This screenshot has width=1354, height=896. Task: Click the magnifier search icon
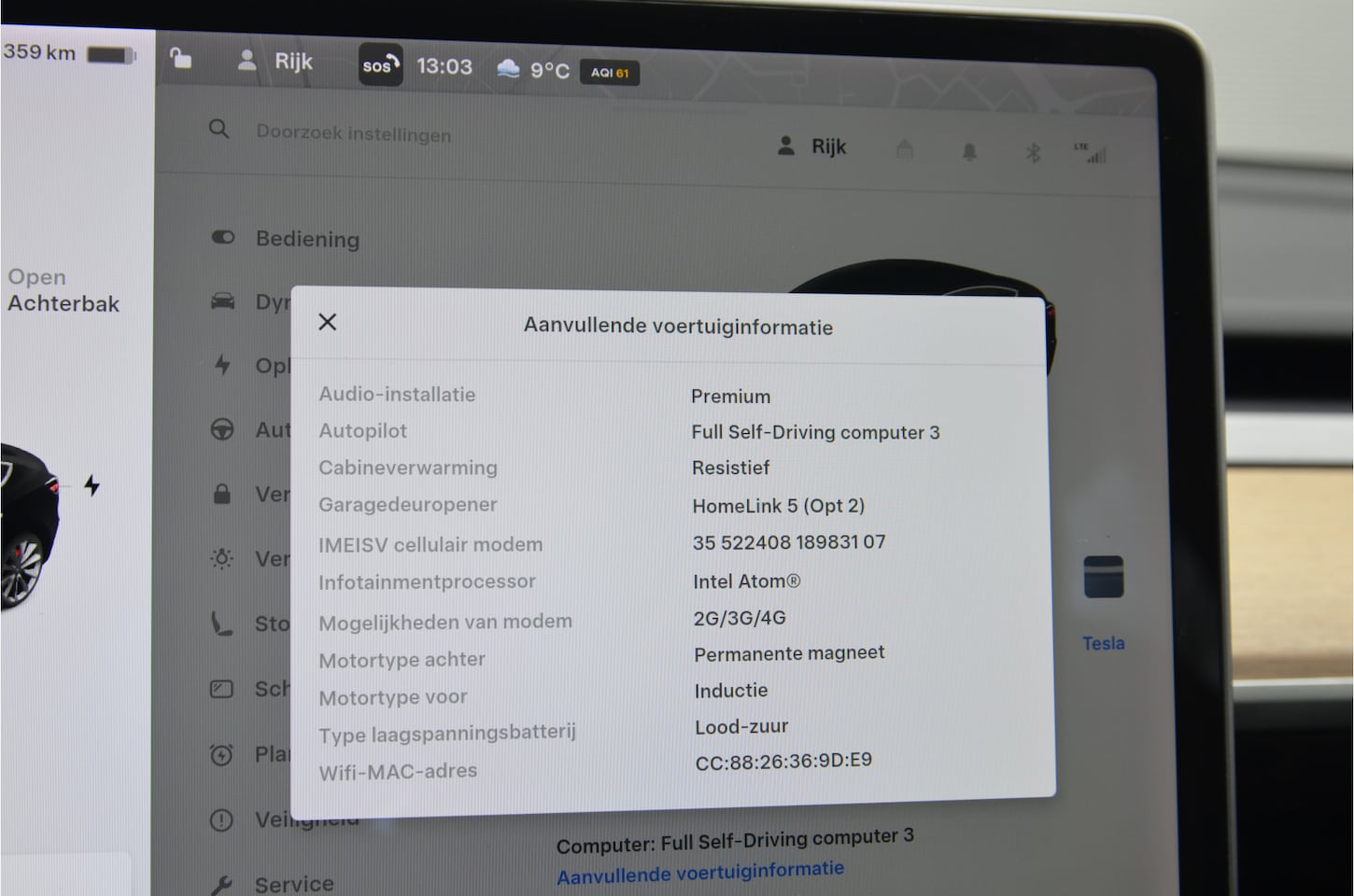coord(219,130)
